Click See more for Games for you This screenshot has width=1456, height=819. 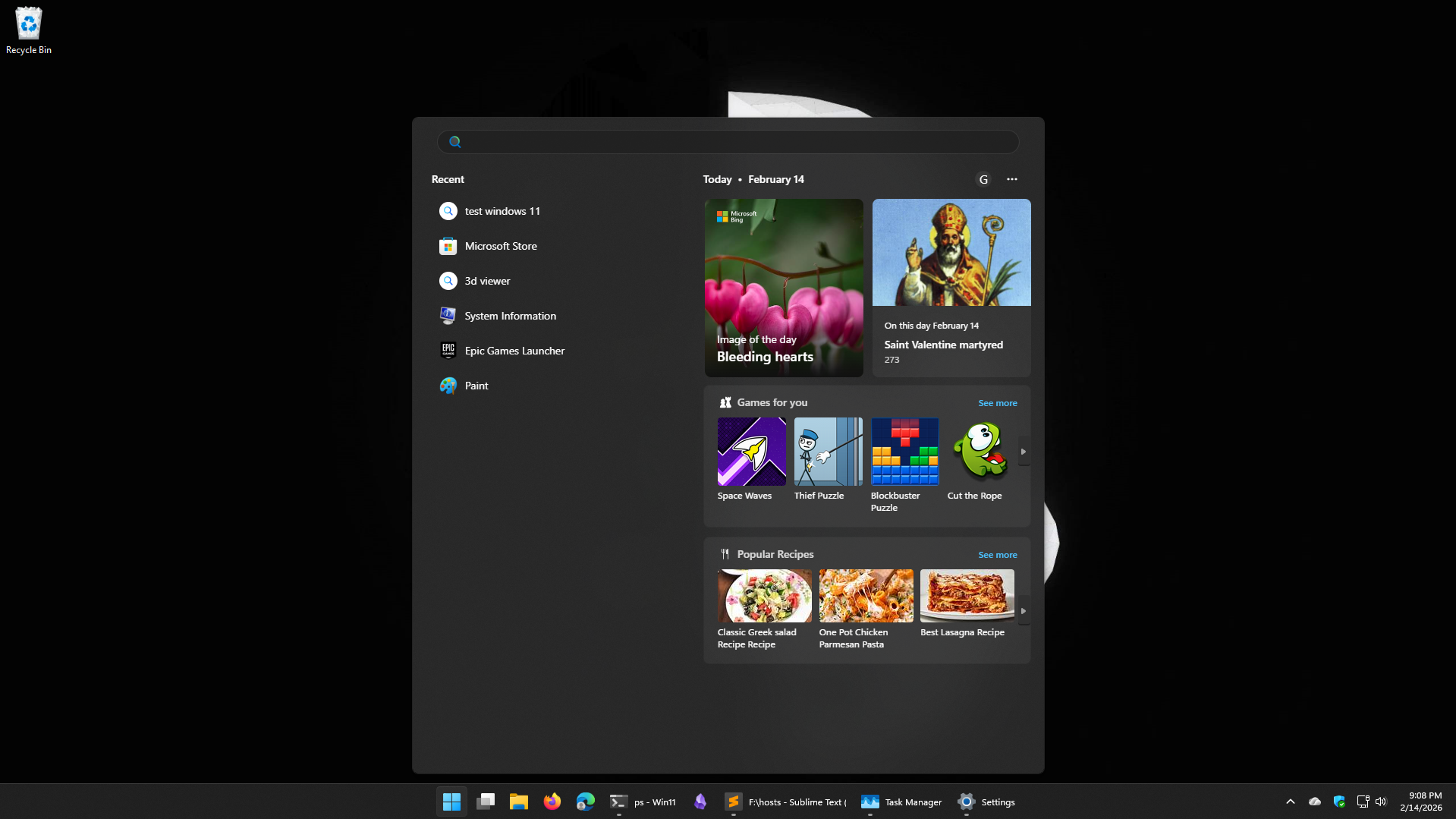(x=997, y=403)
